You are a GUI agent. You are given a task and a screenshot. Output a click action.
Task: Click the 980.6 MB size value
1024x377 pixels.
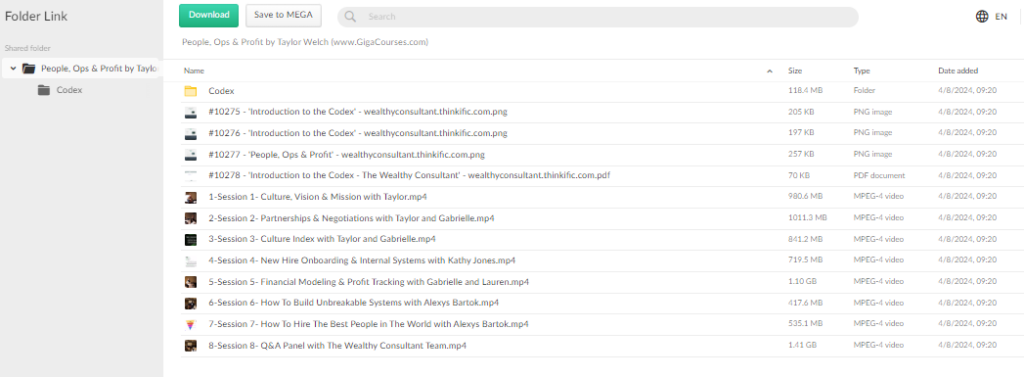tap(805, 196)
